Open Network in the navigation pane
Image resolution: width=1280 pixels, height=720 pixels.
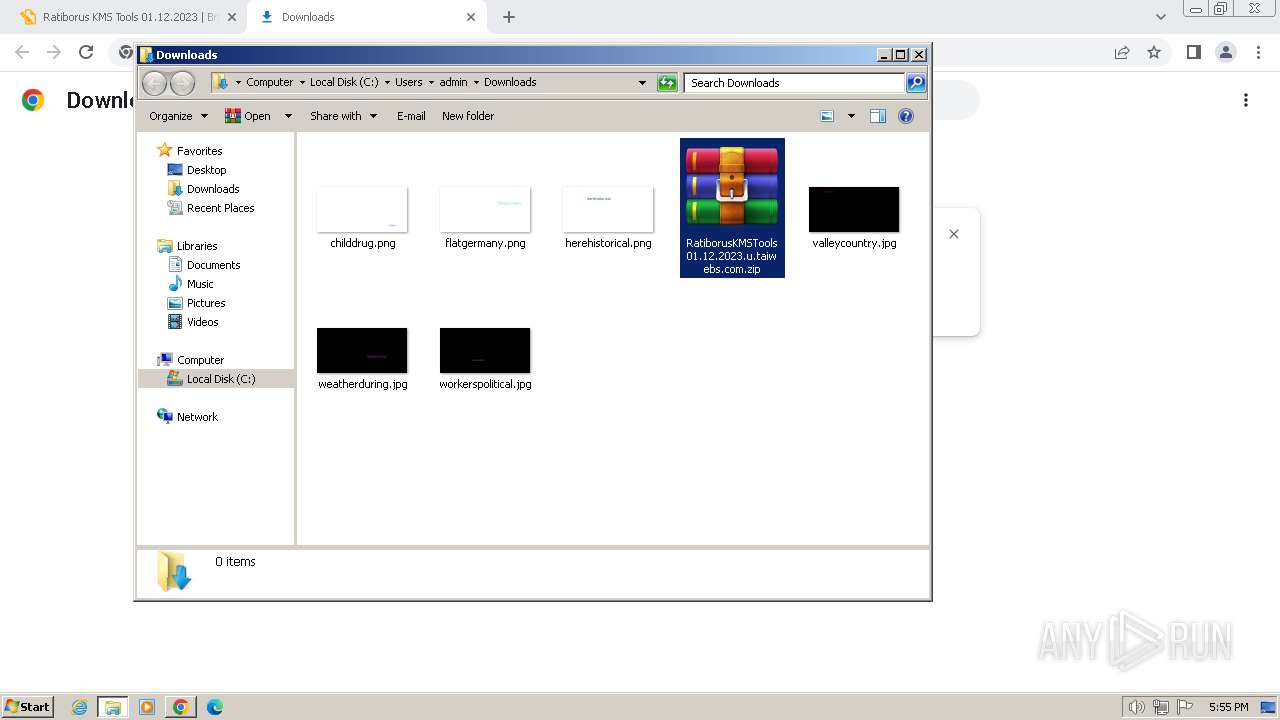click(197, 417)
